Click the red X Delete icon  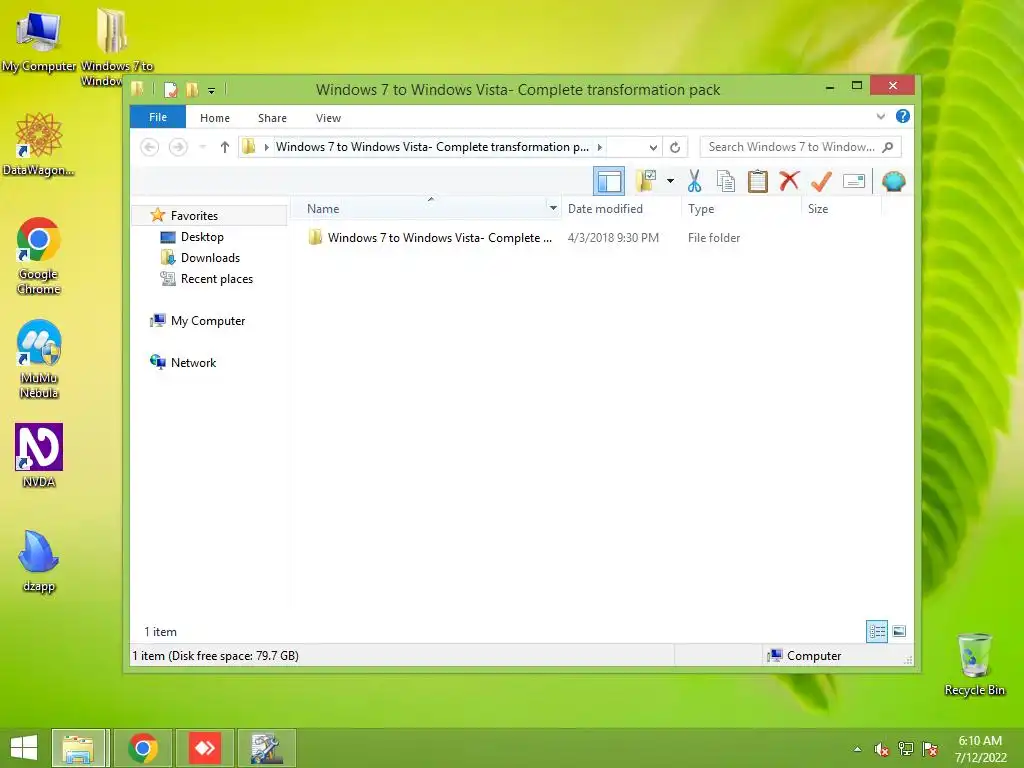point(789,180)
